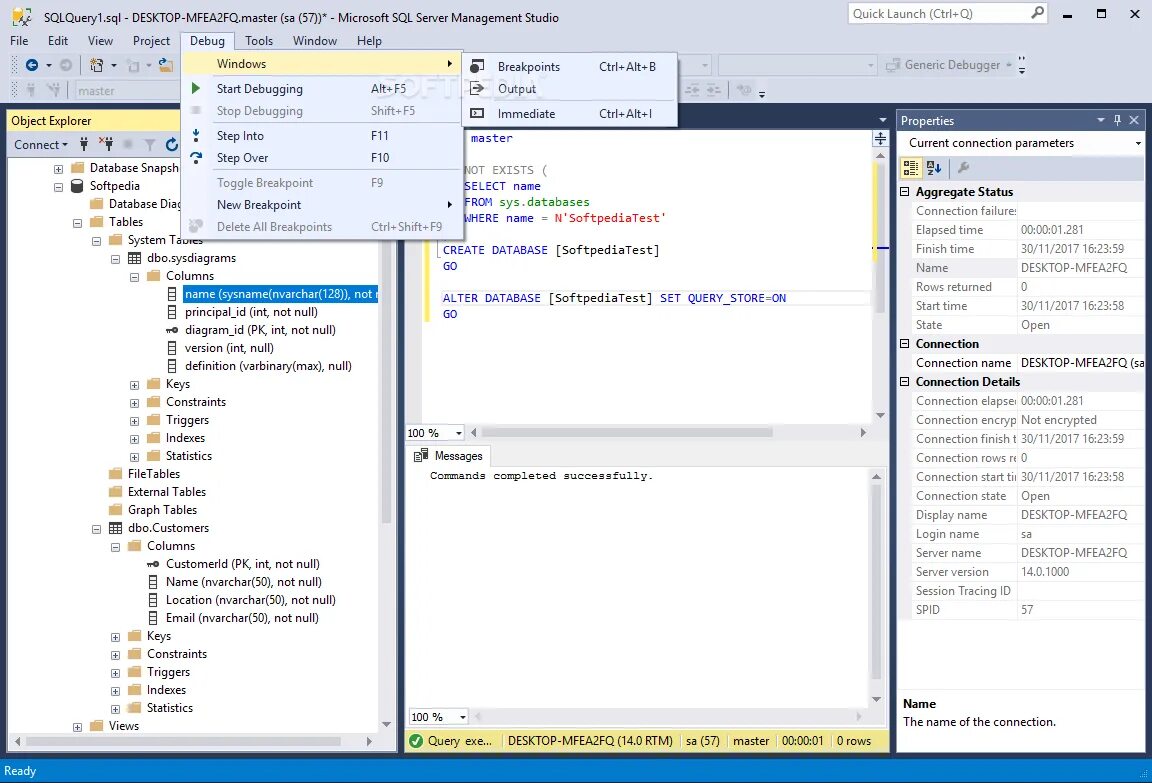This screenshot has height=783, width=1152.
Task: Open the Messages pane zoom 100% dropdown
Action: coord(462,716)
